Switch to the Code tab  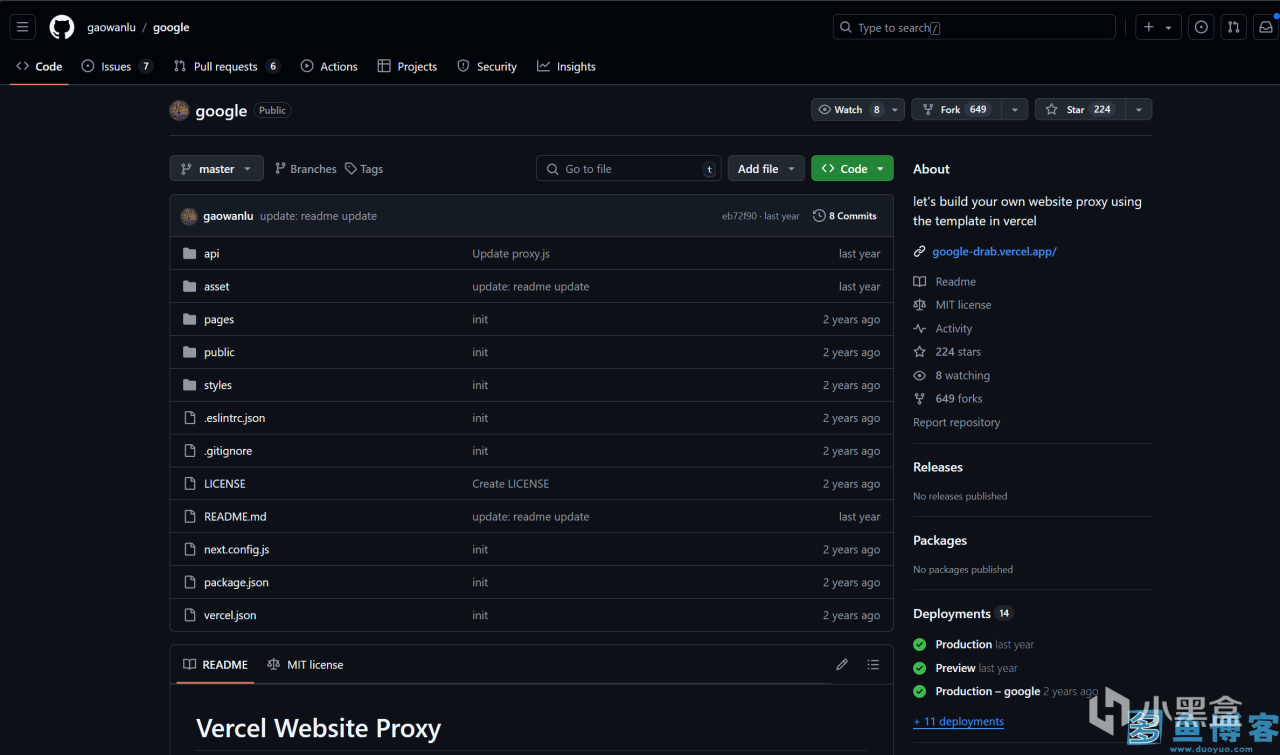[39, 66]
